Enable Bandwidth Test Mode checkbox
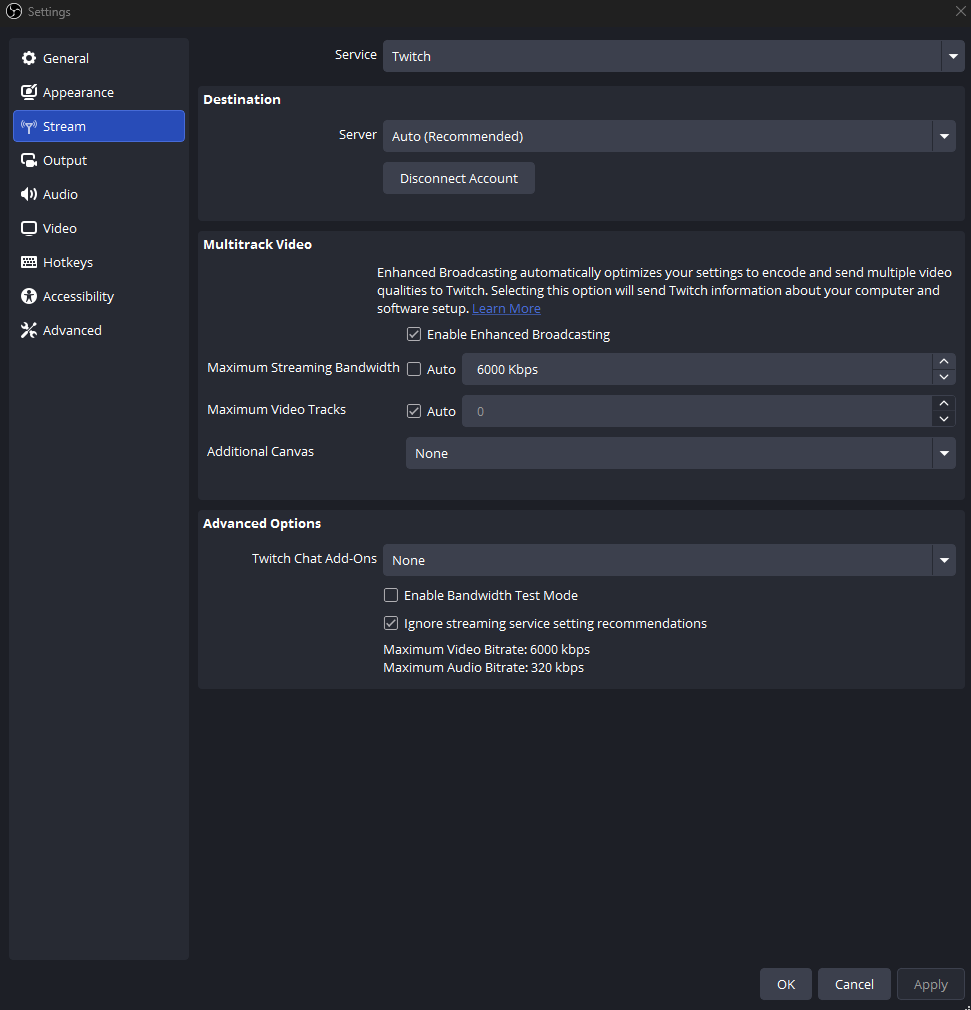 coord(391,595)
